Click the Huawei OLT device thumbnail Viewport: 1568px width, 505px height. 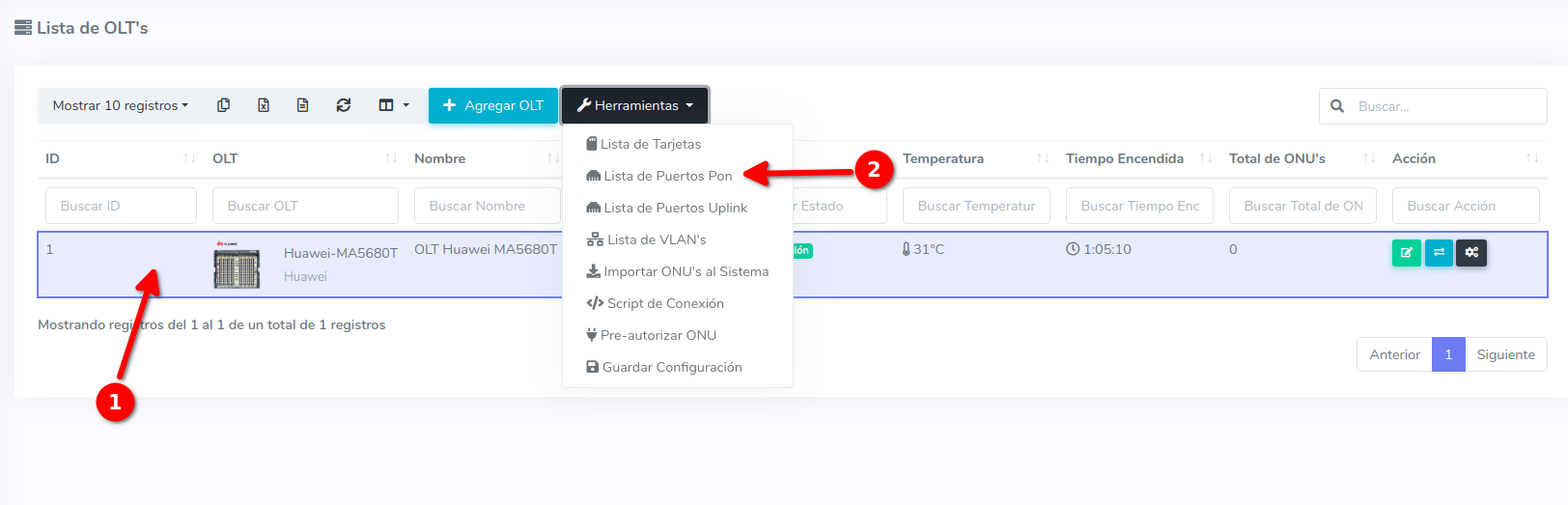tap(237, 266)
